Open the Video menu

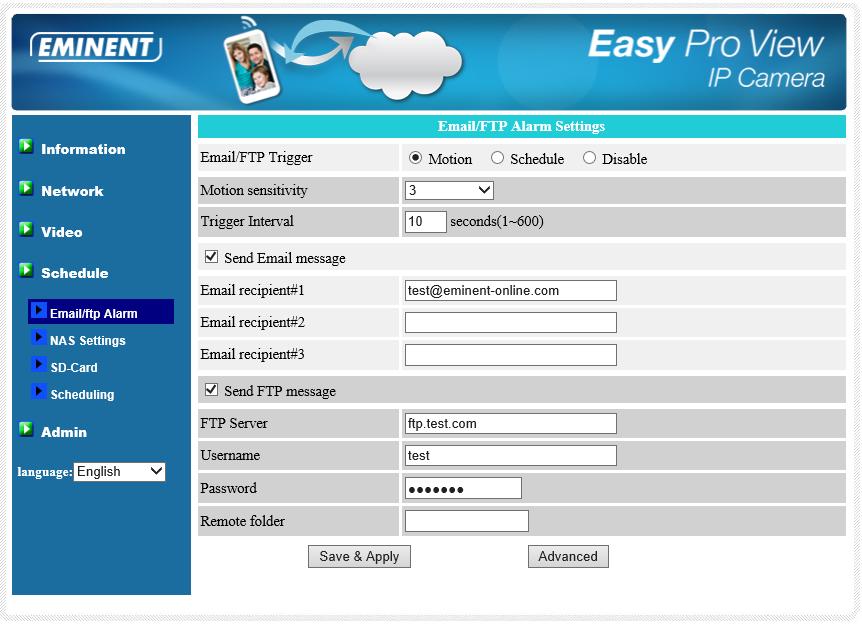point(62,232)
